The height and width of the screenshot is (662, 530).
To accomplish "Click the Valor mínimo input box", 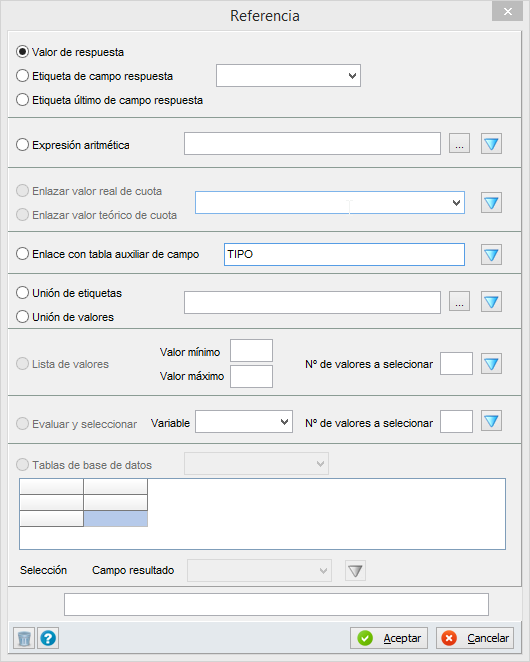I will [x=251, y=350].
